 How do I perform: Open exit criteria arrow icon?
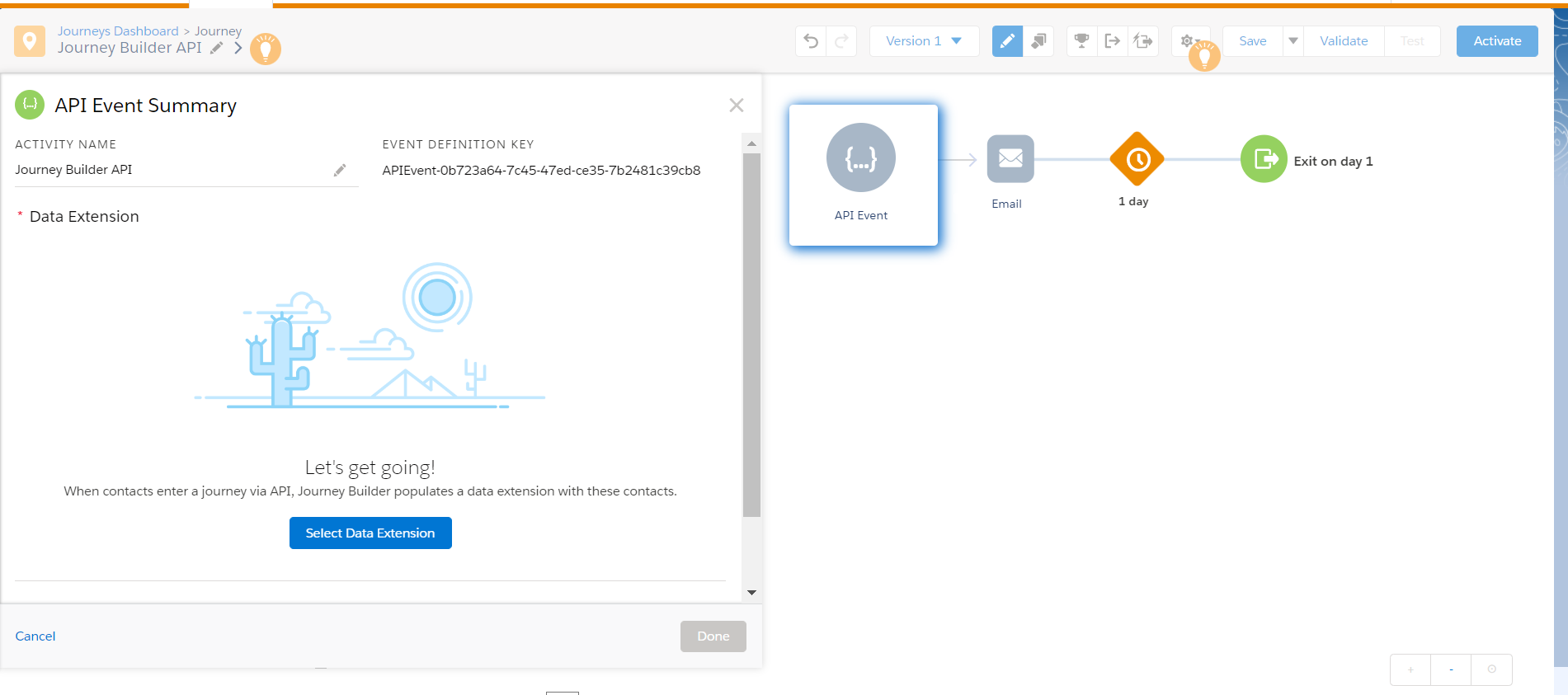[1112, 41]
